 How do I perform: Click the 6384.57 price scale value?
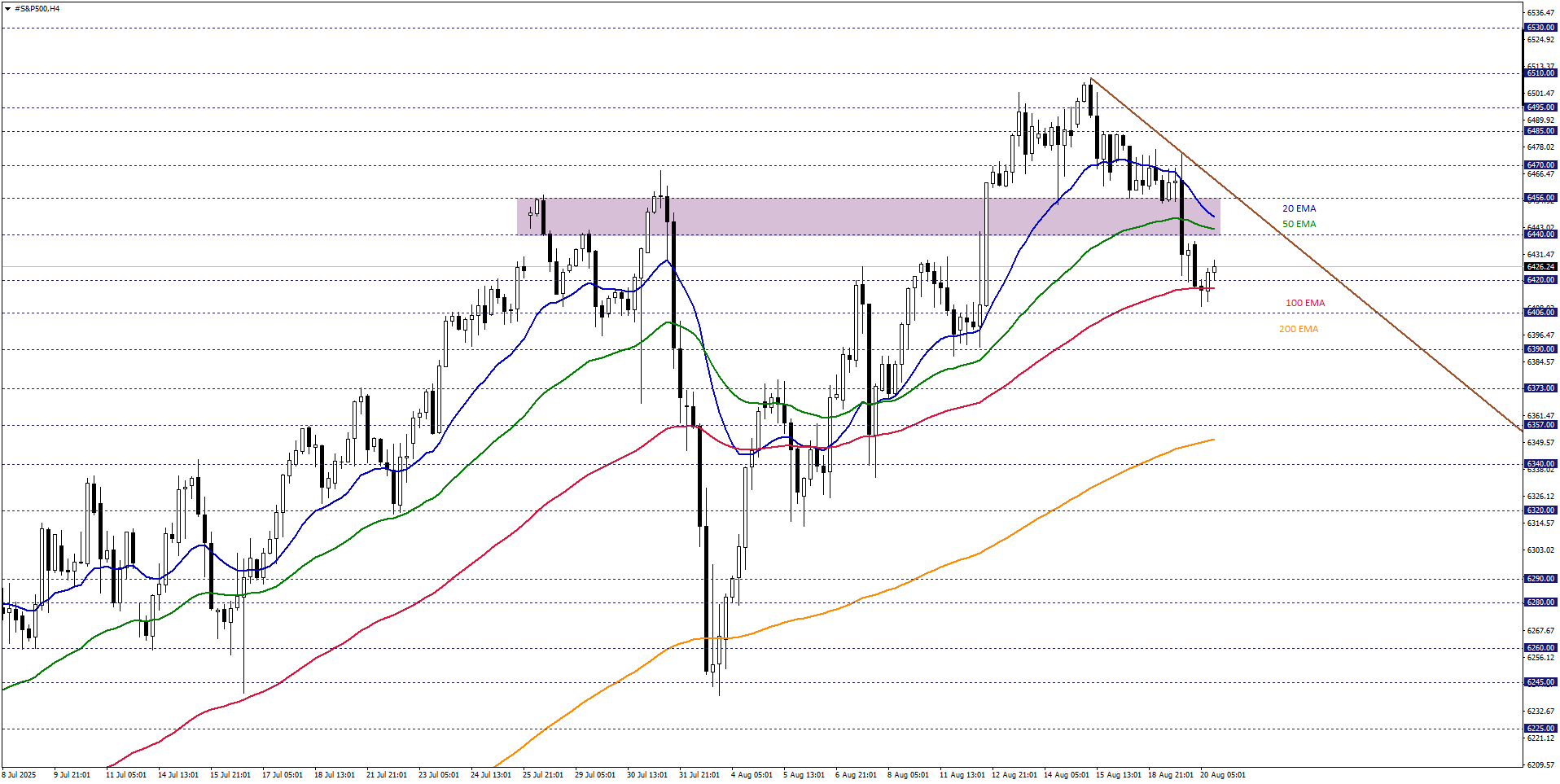click(1540, 362)
